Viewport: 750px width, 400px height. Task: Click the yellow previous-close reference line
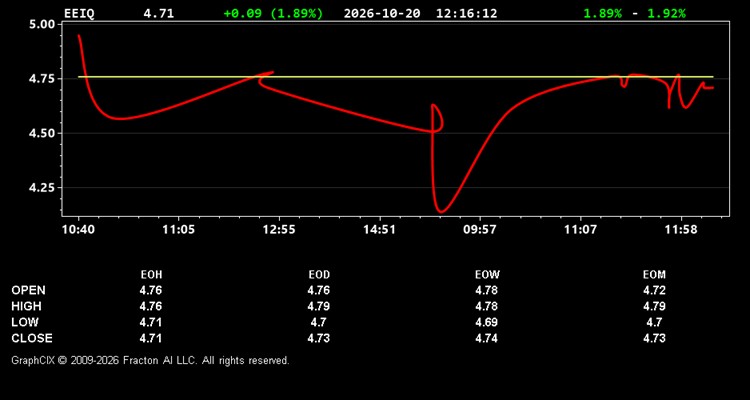(x=396, y=77)
